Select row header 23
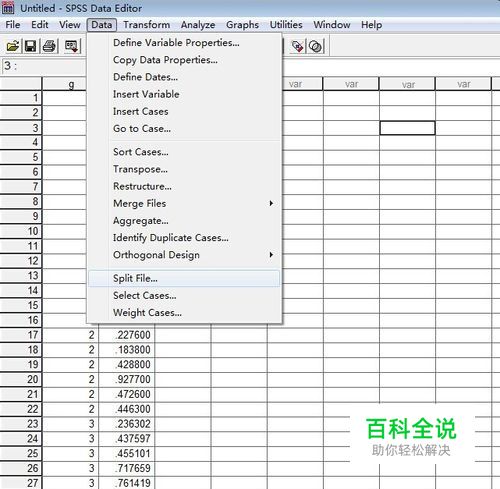 pyautogui.click(x=21, y=424)
